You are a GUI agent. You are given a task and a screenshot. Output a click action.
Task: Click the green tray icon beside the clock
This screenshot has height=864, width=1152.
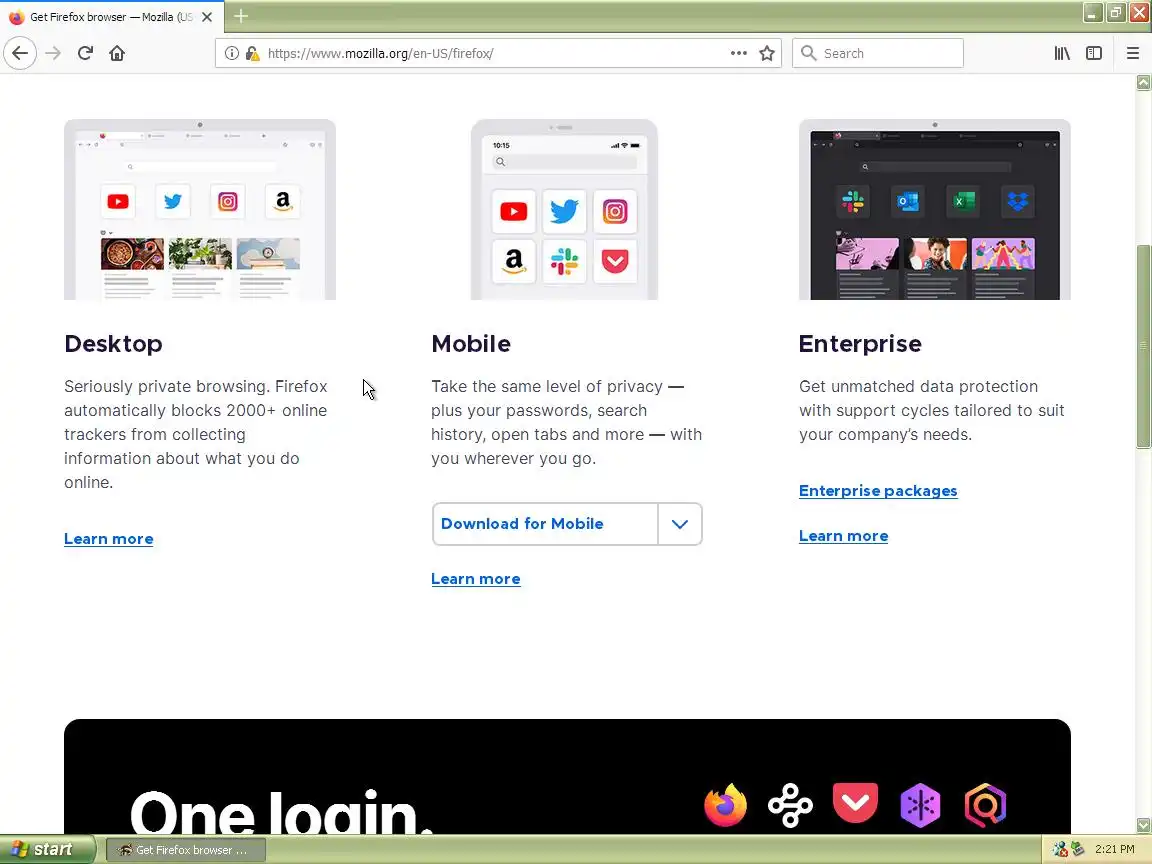click(1078, 849)
